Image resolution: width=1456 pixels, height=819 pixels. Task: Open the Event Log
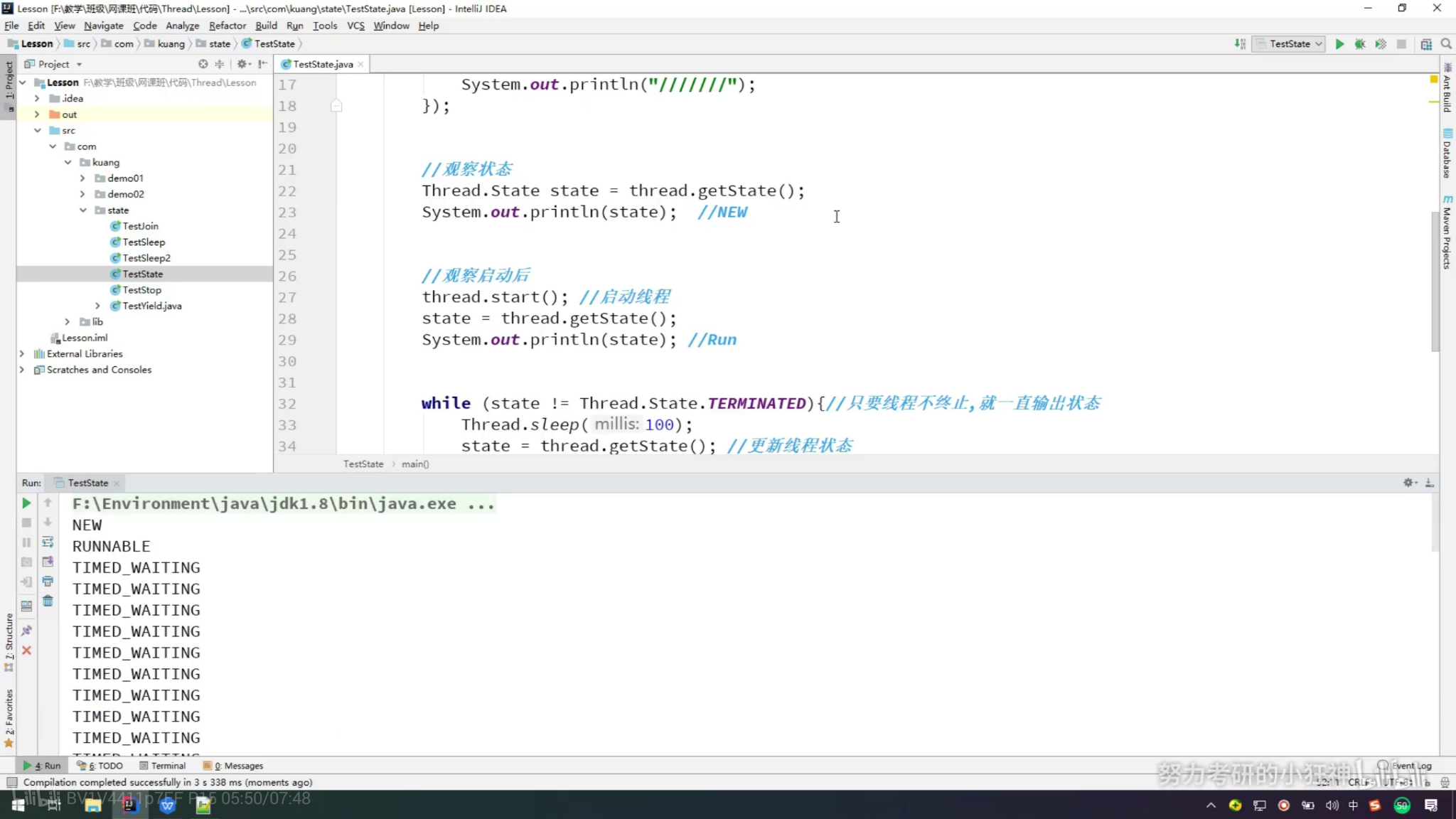[1405, 766]
